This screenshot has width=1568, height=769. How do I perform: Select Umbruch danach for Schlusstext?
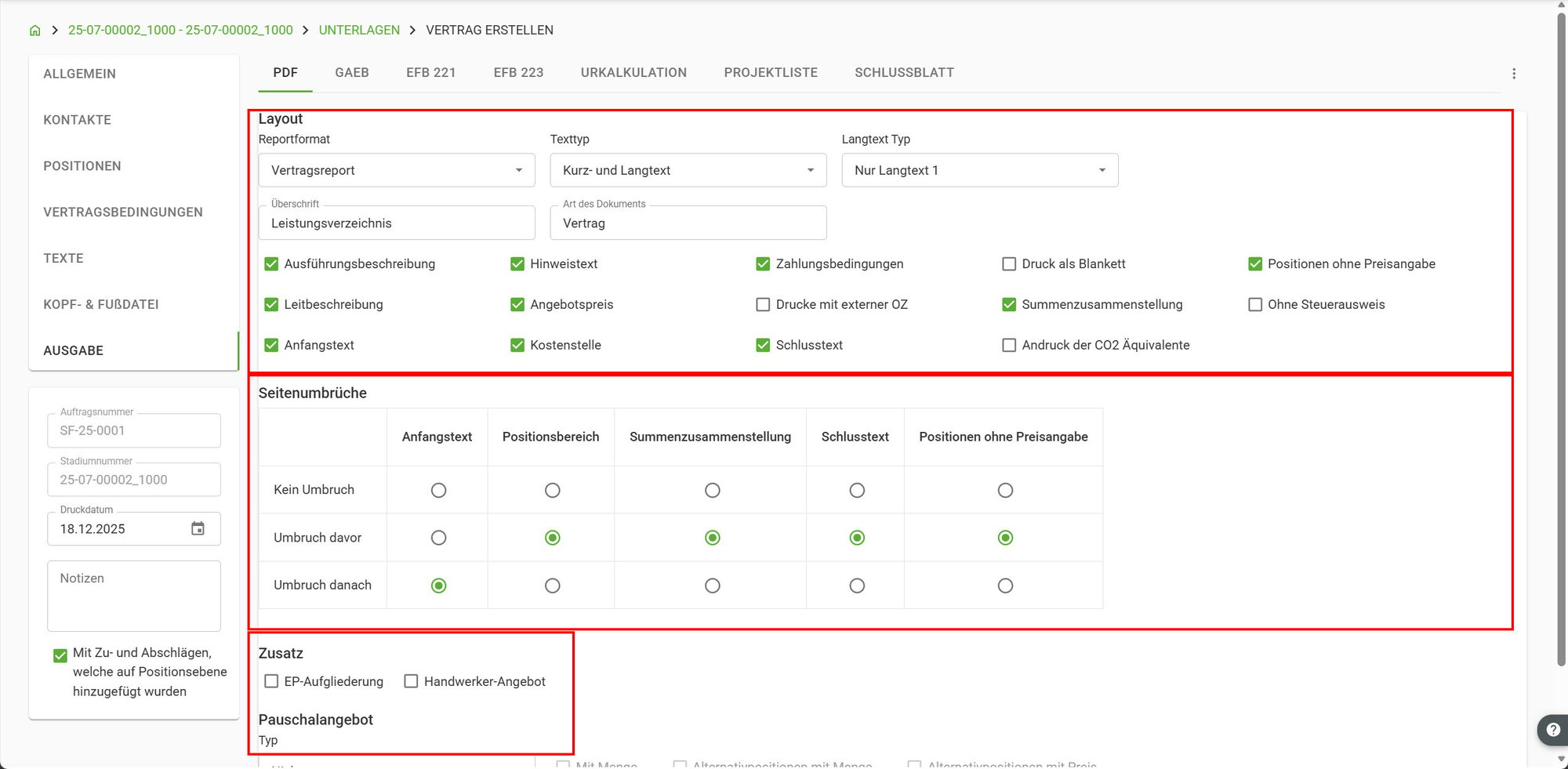coord(857,586)
